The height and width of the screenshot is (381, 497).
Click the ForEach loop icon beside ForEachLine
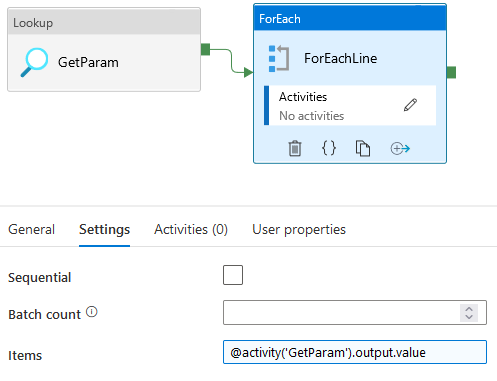coord(279,59)
